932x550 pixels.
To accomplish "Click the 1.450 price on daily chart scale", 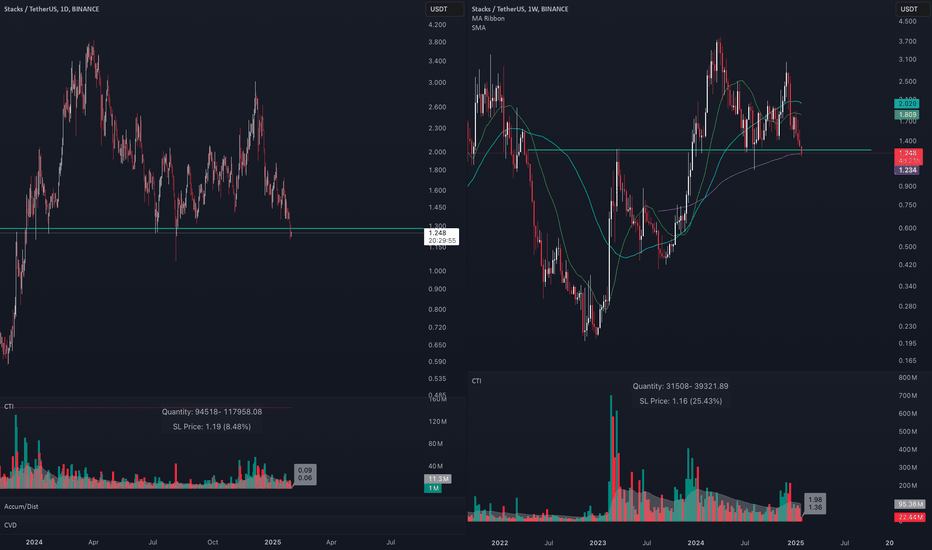I will coord(437,208).
